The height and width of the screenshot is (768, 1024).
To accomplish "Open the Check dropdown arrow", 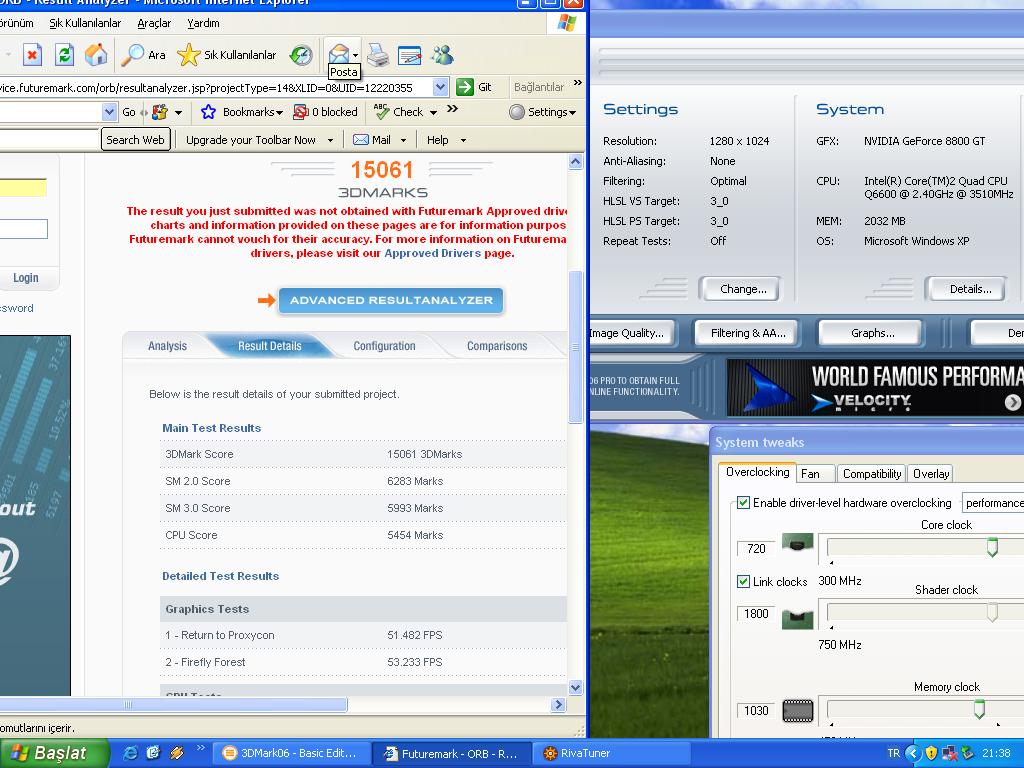I will (433, 113).
